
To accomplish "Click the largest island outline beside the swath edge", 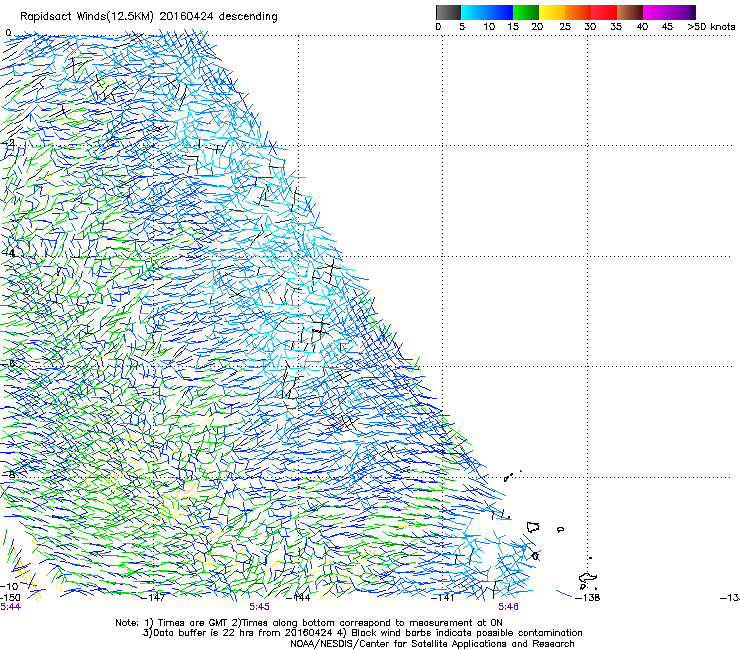I will pyautogui.click(x=533, y=527).
